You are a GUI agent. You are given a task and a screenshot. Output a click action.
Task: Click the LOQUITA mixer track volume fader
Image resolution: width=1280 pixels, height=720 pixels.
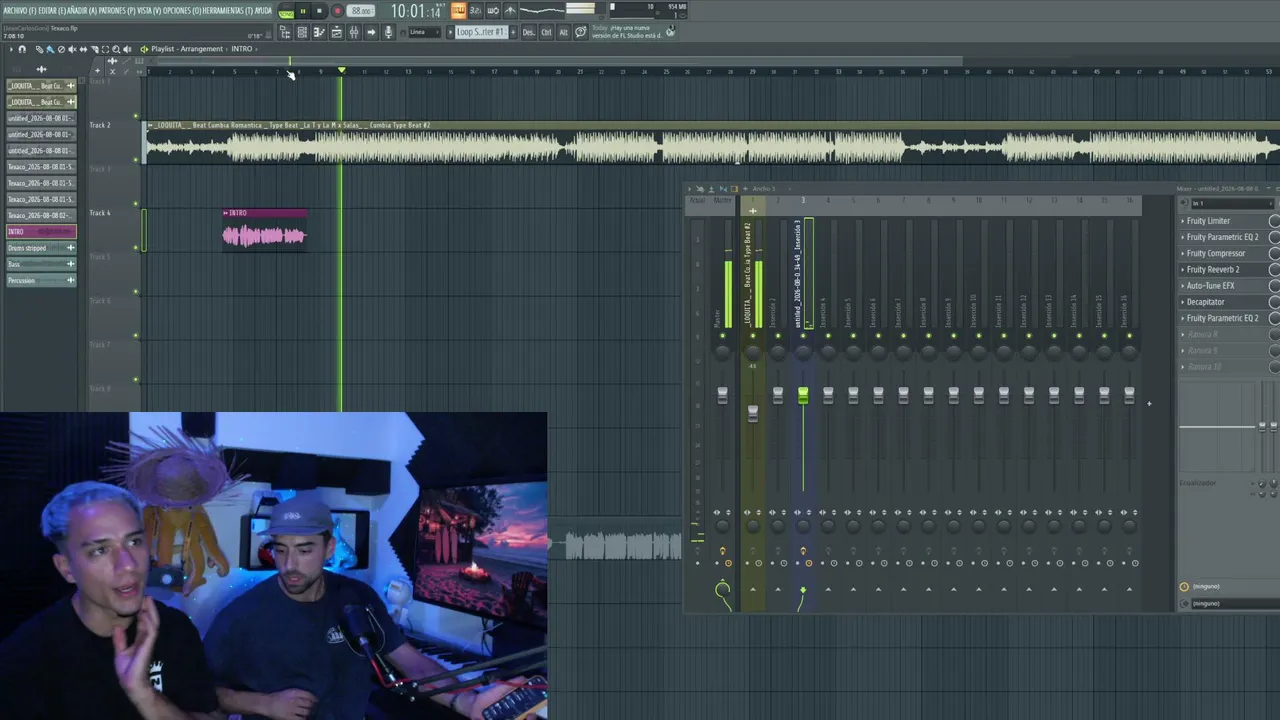pos(753,412)
